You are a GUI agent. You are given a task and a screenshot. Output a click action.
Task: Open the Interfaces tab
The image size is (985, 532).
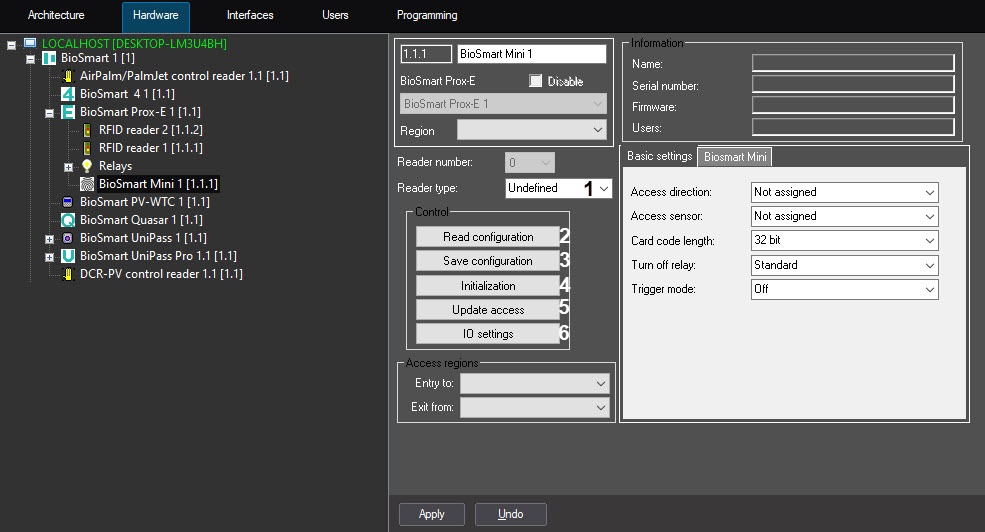250,16
